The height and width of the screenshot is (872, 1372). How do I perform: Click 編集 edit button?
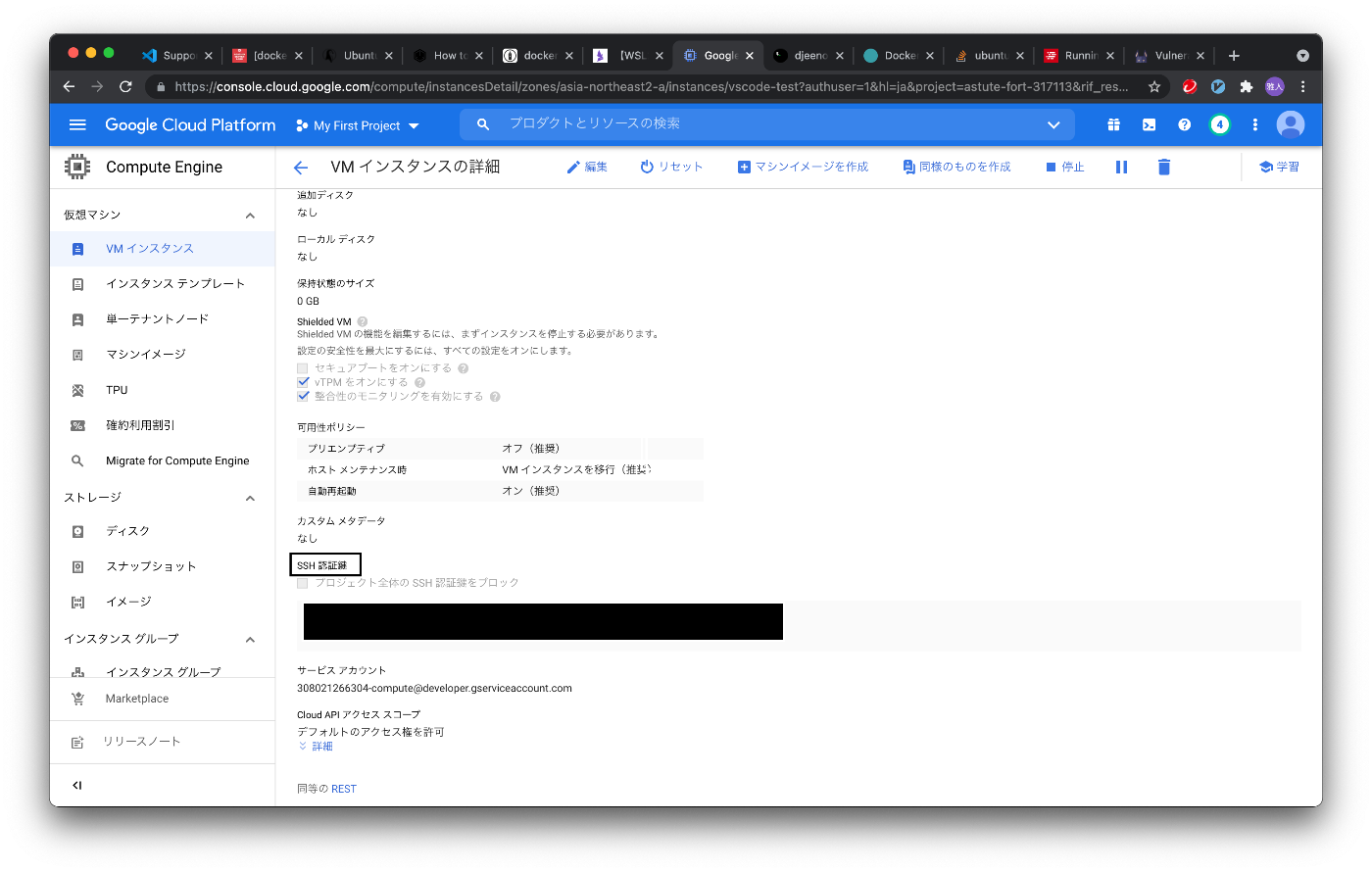pos(587,168)
